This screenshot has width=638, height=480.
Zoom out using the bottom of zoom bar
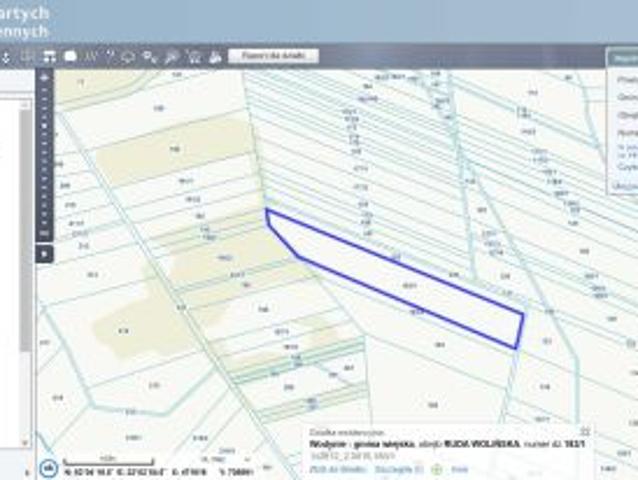45,233
